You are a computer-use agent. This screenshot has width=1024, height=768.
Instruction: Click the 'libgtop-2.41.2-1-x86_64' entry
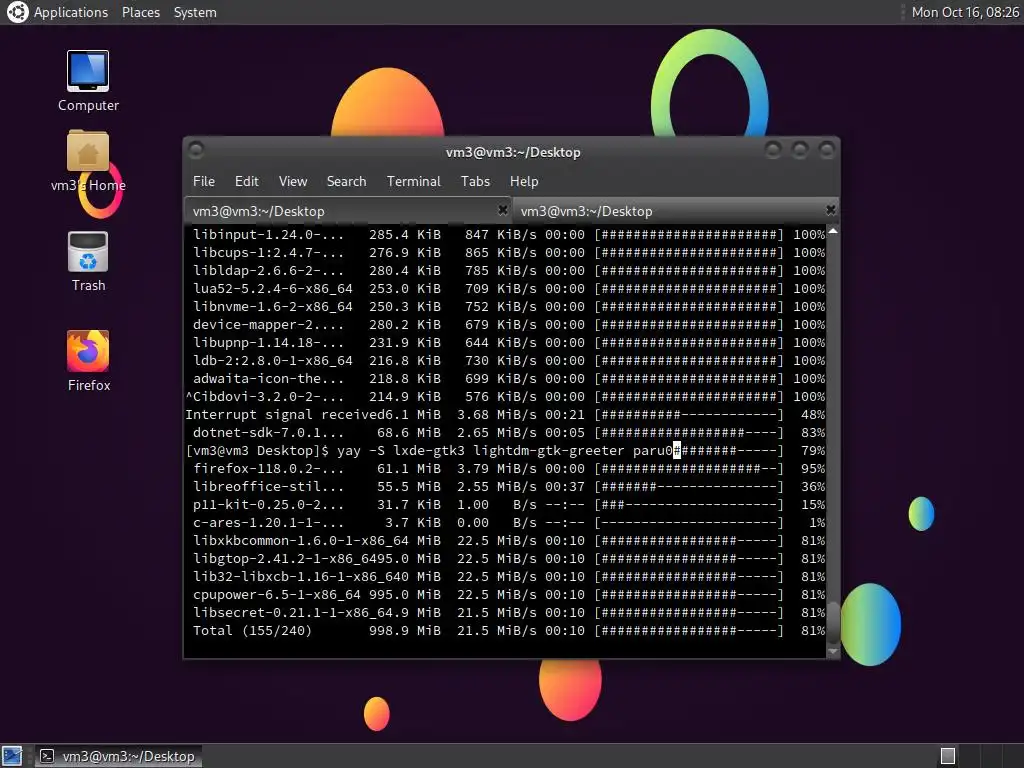point(285,559)
